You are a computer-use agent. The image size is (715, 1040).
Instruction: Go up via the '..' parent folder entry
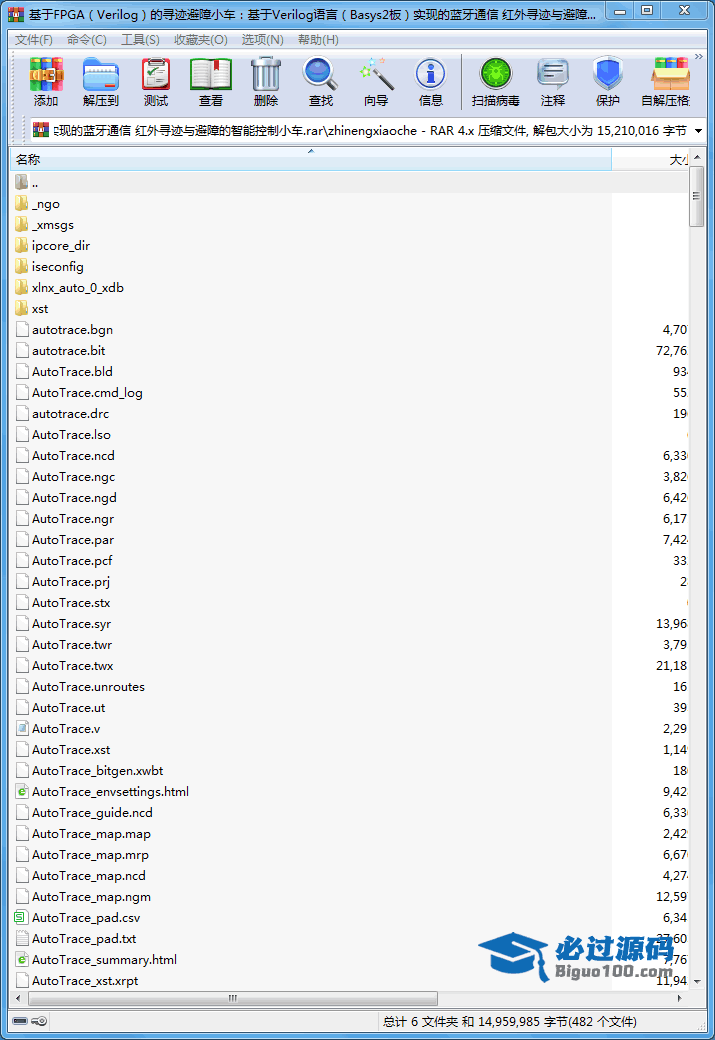(35, 183)
